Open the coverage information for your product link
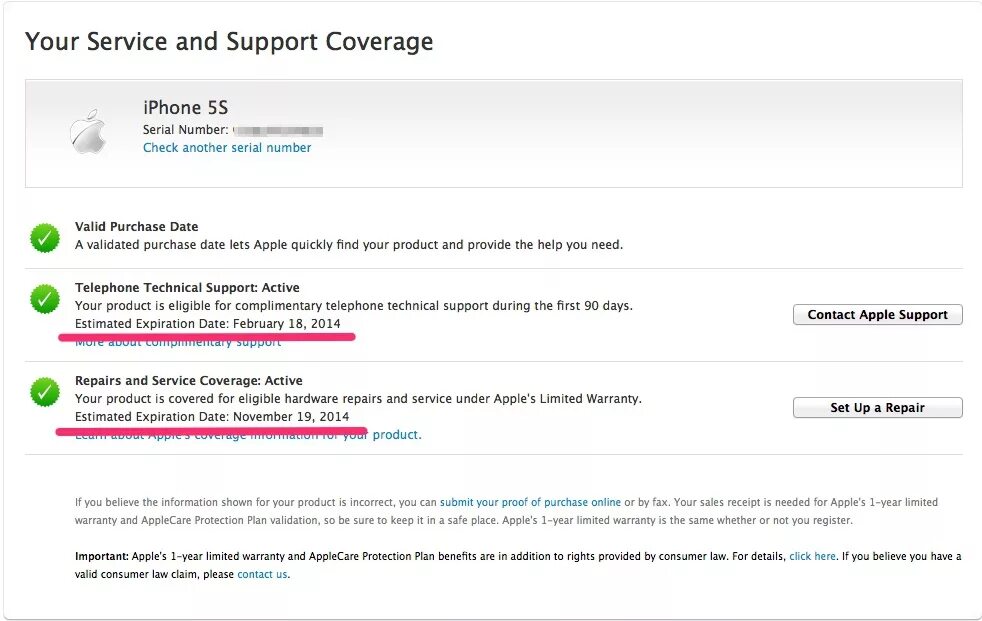982x621 pixels. [x=248, y=434]
